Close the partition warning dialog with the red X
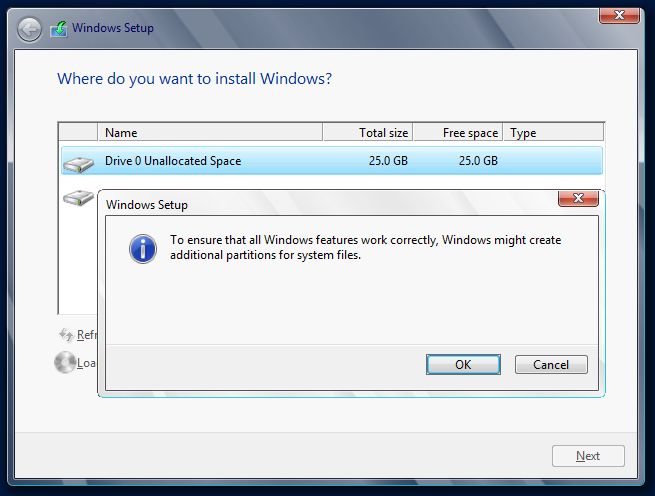 click(x=578, y=199)
